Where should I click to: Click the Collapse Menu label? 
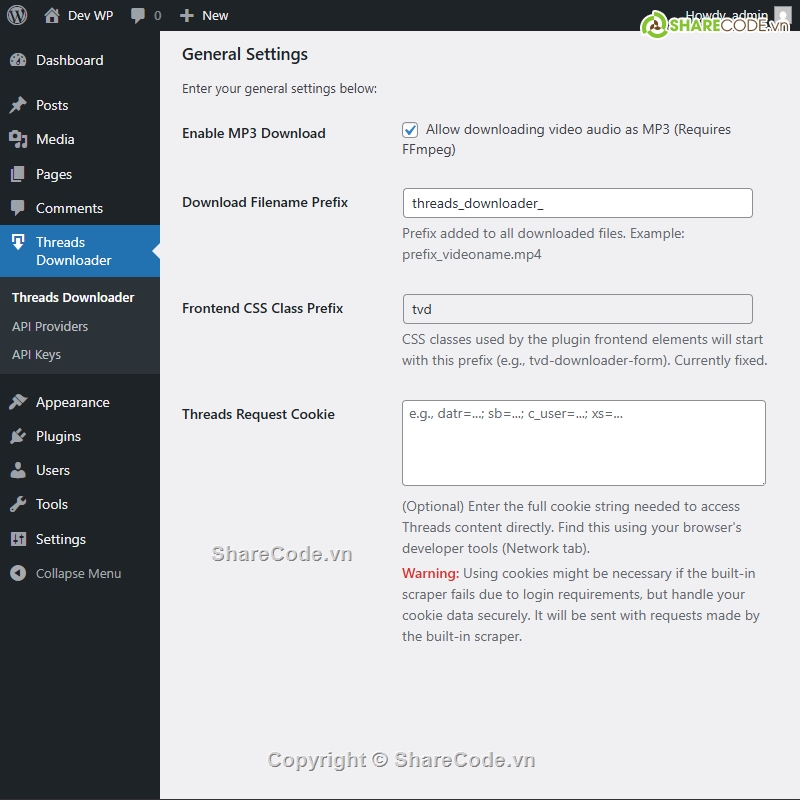pyautogui.click(x=79, y=573)
